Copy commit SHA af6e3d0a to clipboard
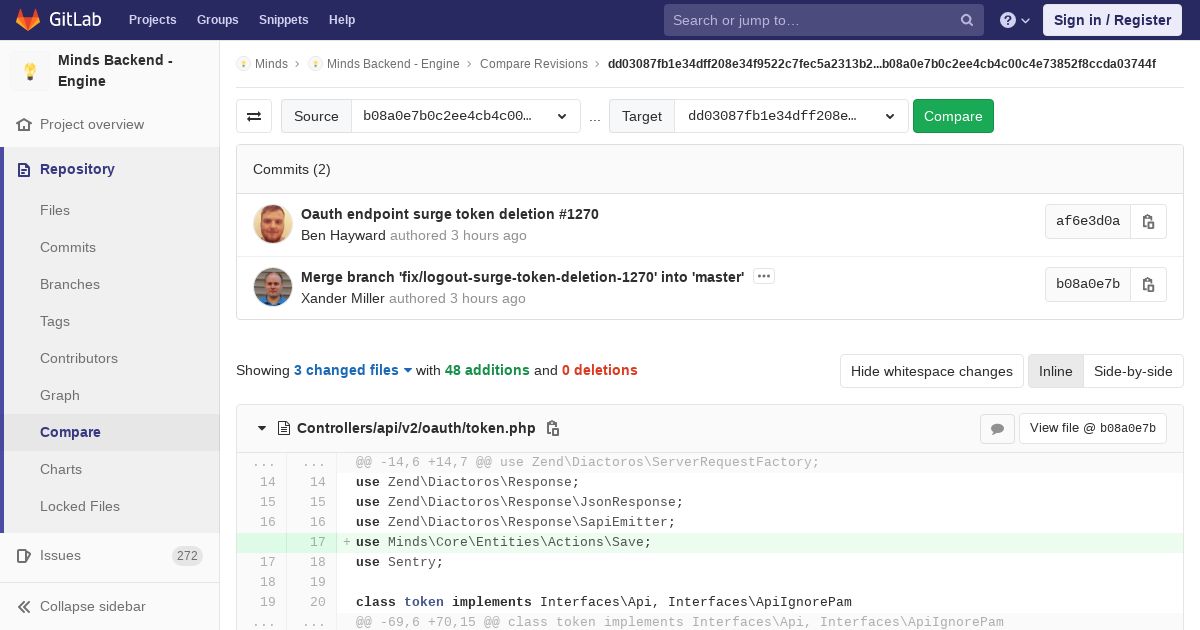This screenshot has width=1200, height=630. [1148, 221]
